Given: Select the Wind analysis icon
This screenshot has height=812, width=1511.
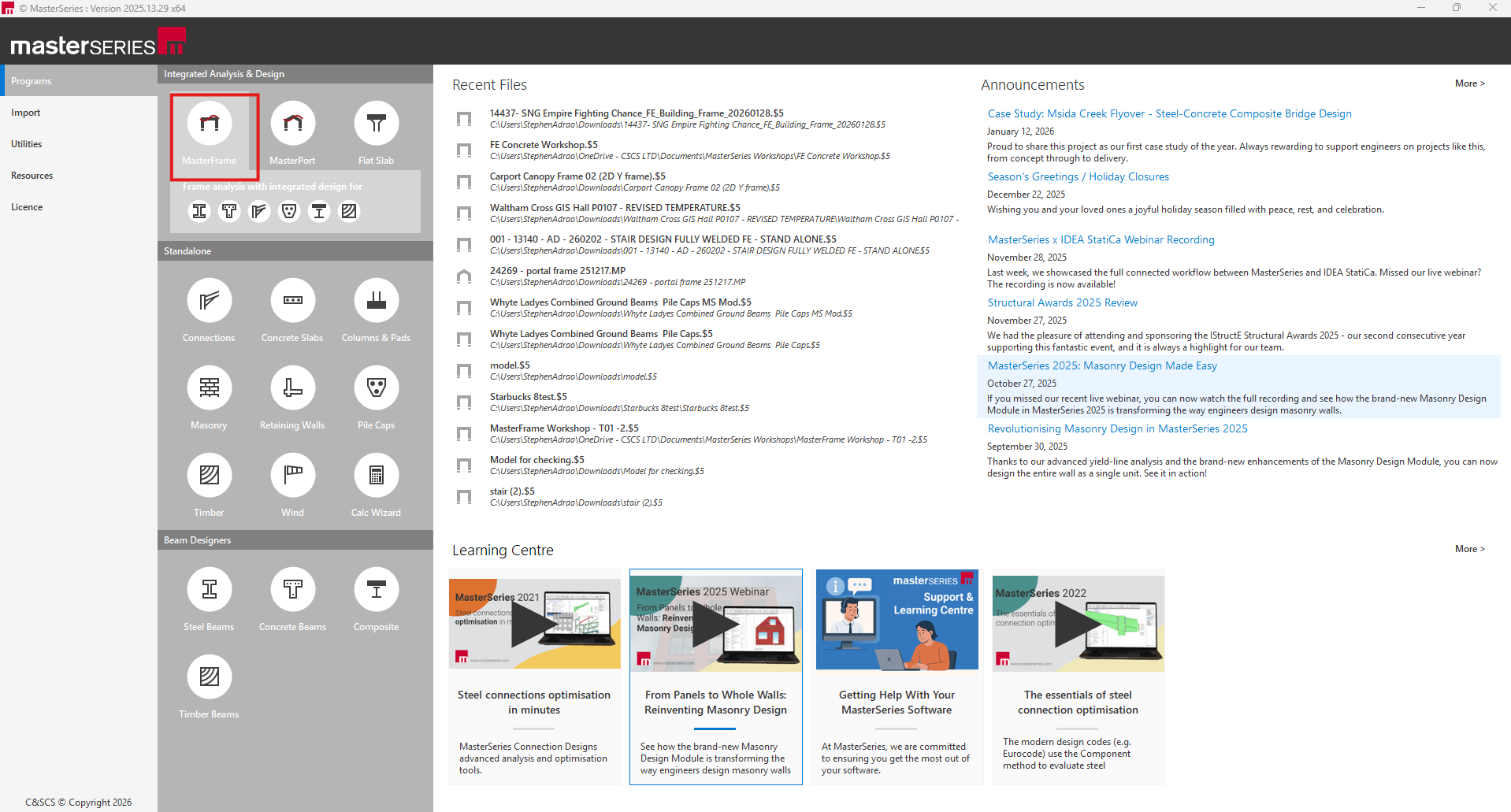Looking at the screenshot, I should [293, 476].
